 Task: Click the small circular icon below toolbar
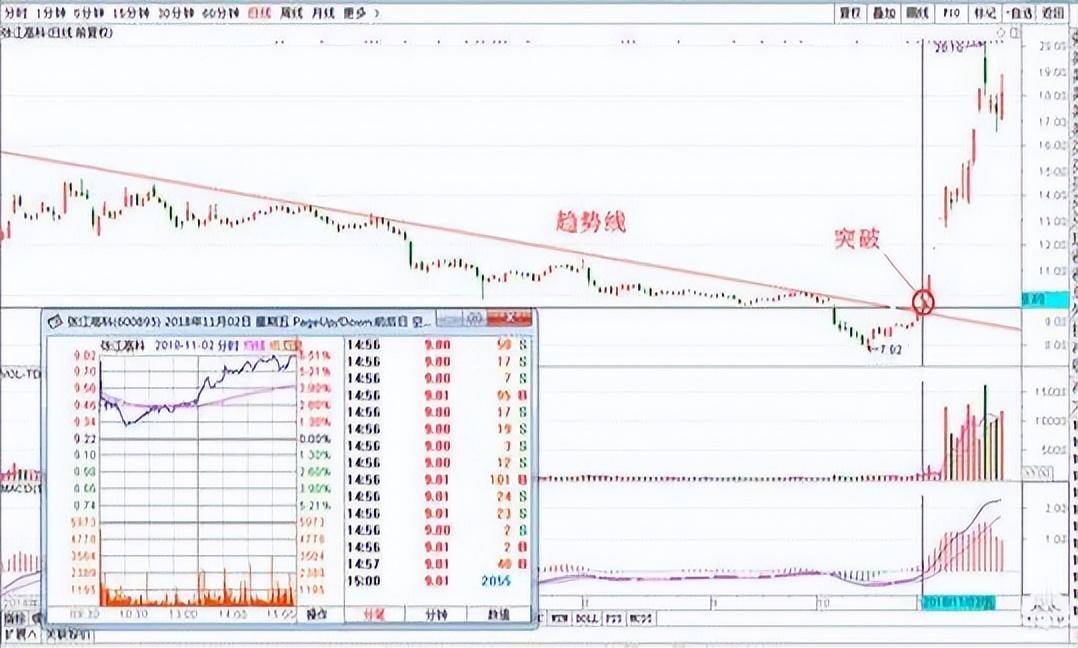tap(1002, 32)
